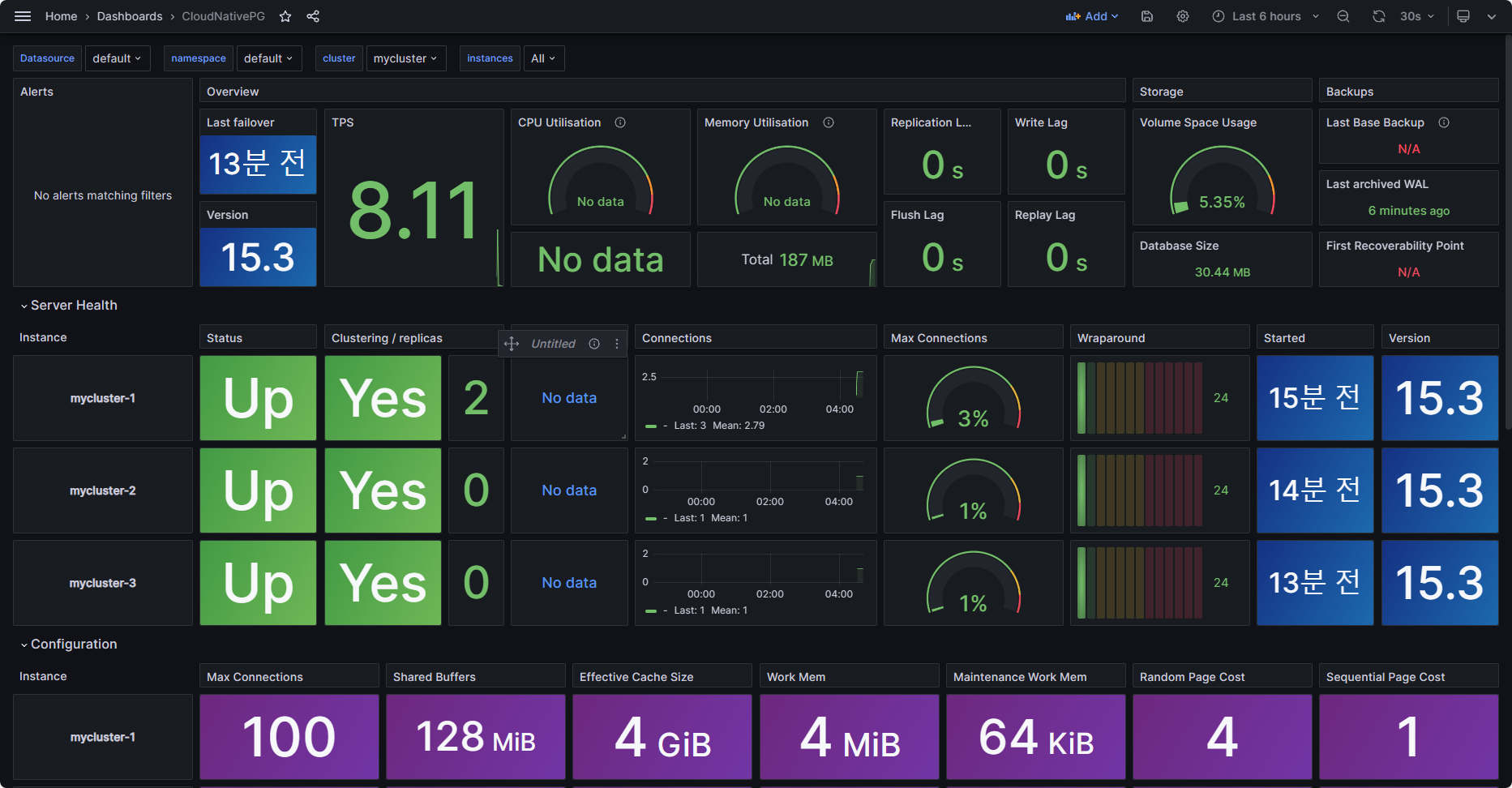This screenshot has height=788, width=1512.
Task: Open the Last 6 hours time picker
Action: coord(1266,16)
